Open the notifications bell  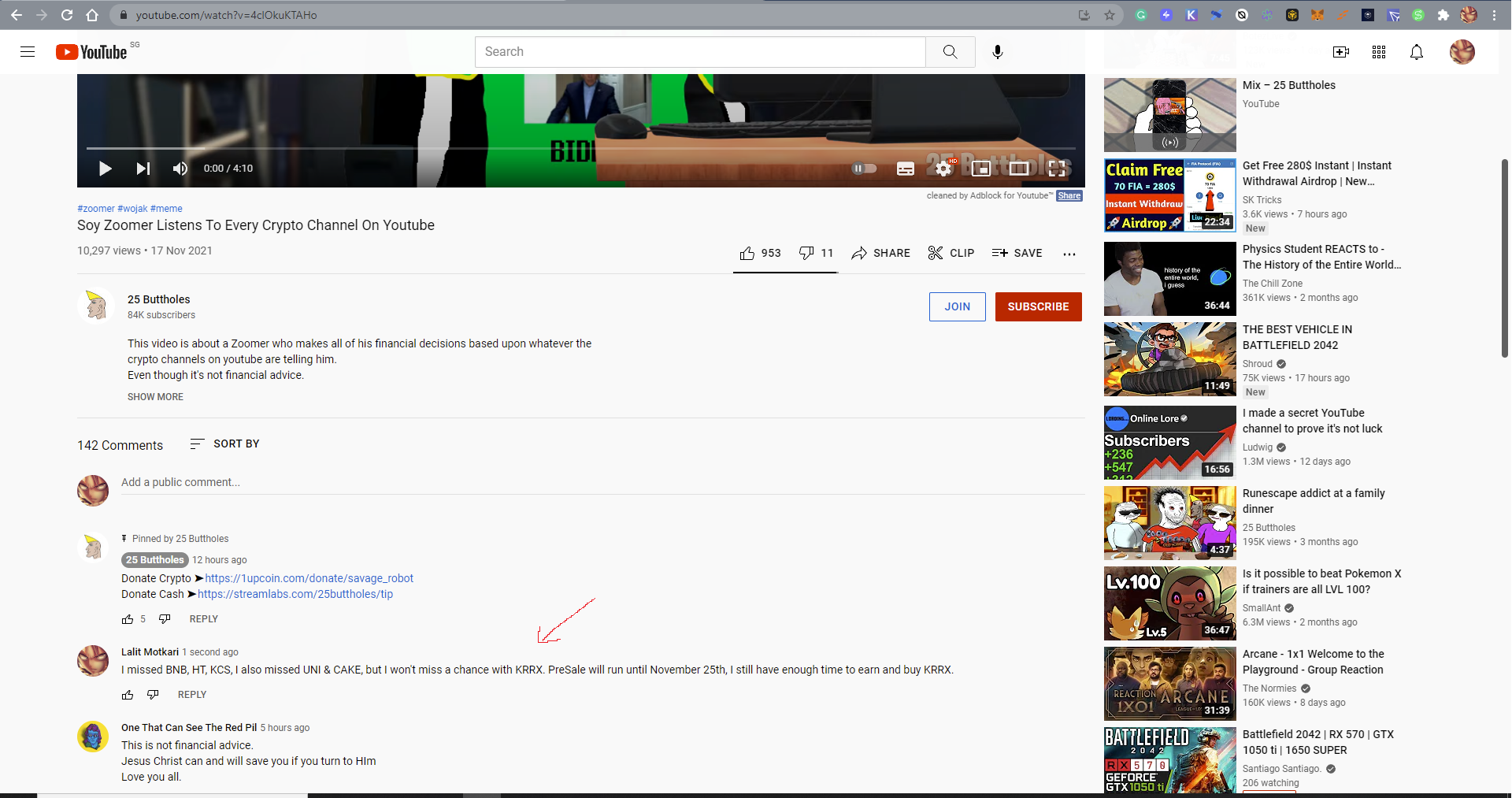point(1417,52)
